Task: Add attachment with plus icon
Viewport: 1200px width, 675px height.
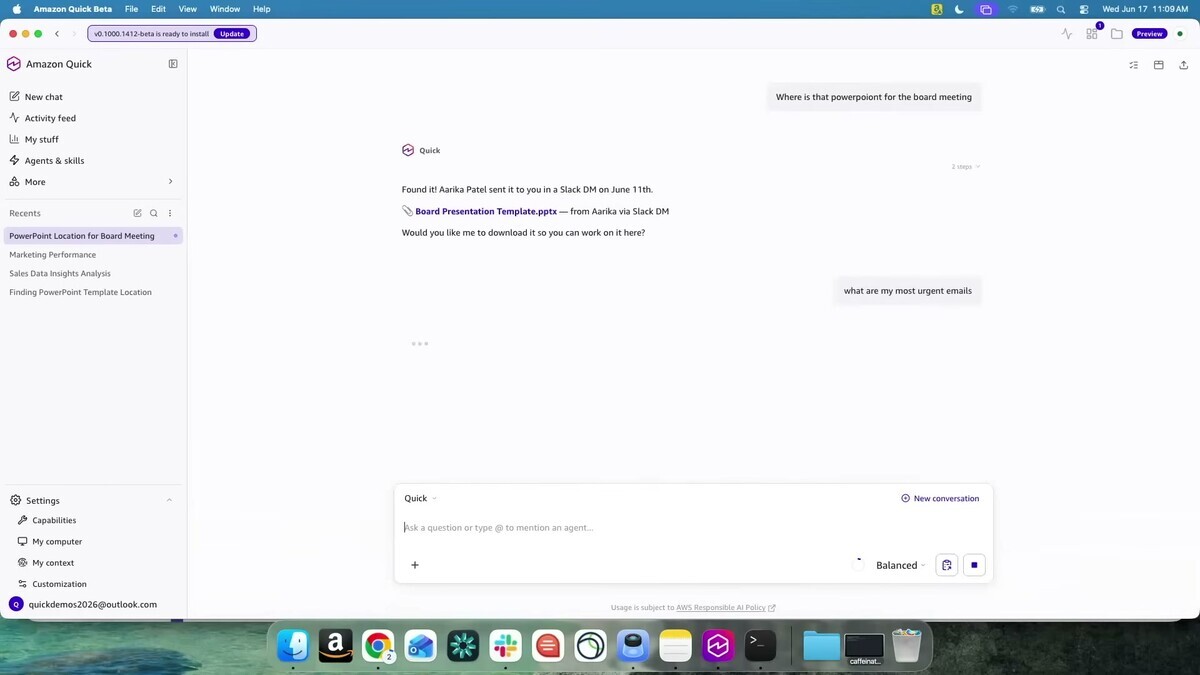Action: [415, 565]
